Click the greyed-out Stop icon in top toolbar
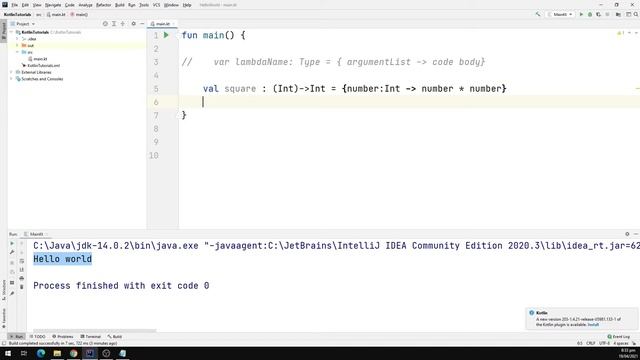Screen dimensions: 640x360 pos(607,14)
